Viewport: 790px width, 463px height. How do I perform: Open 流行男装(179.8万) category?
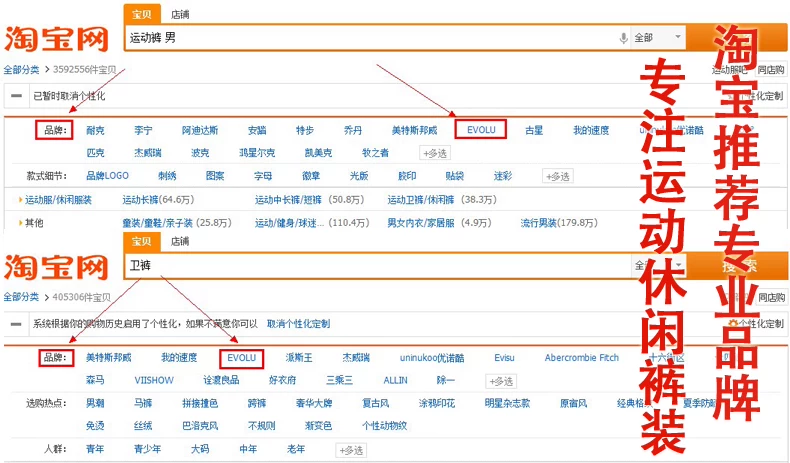(x=559, y=223)
